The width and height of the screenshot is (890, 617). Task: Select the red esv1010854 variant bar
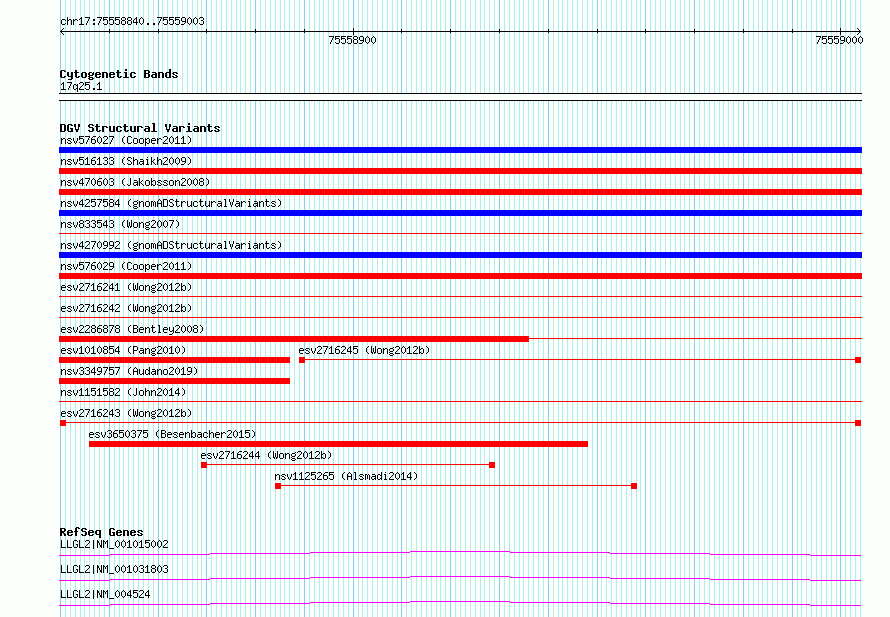point(174,360)
